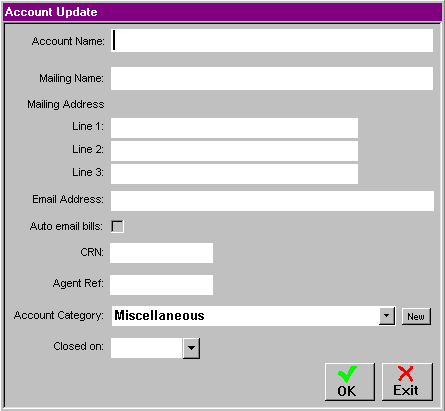Click the Account Update title bar

click(222, 12)
